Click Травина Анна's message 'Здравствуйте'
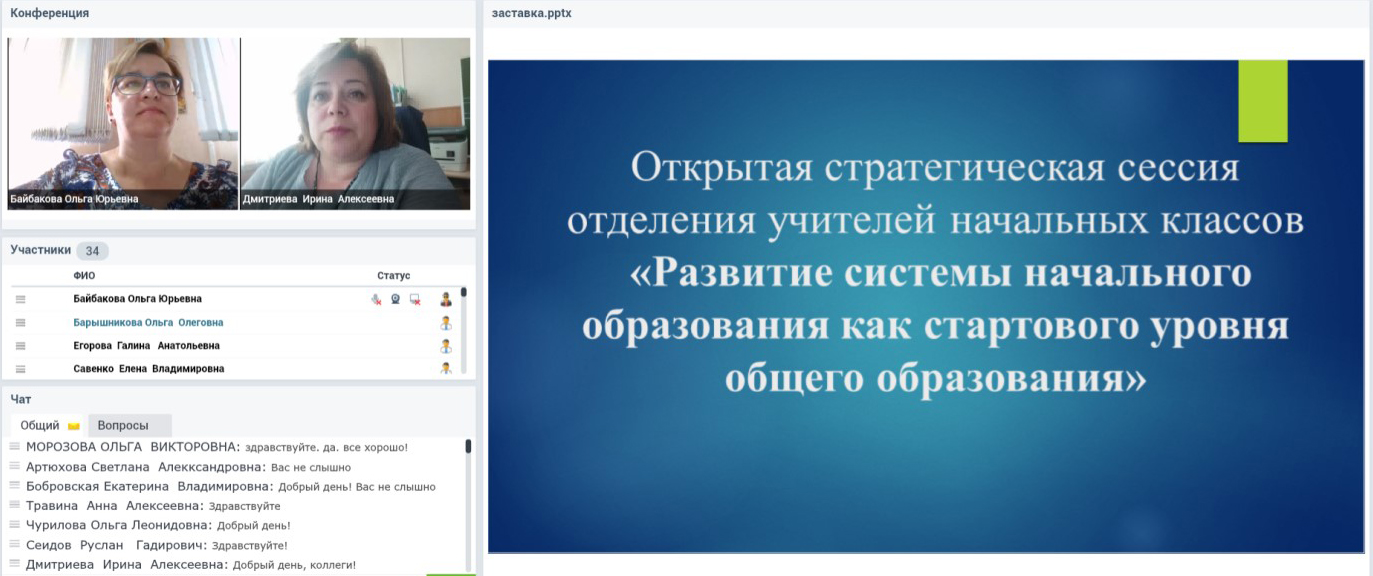Screen dimensions: 1373x576 point(244,506)
